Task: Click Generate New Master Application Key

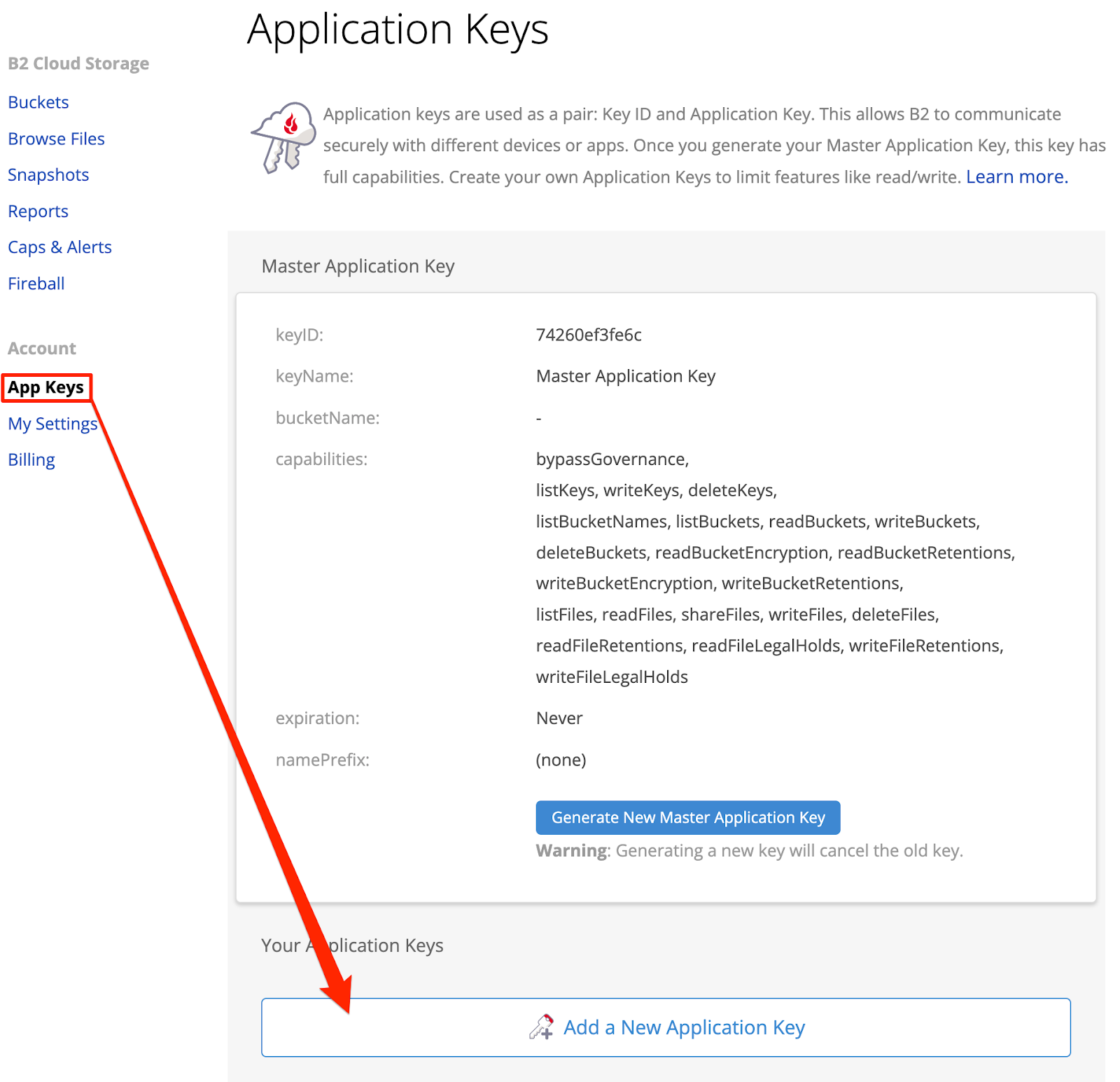Action: [x=688, y=817]
